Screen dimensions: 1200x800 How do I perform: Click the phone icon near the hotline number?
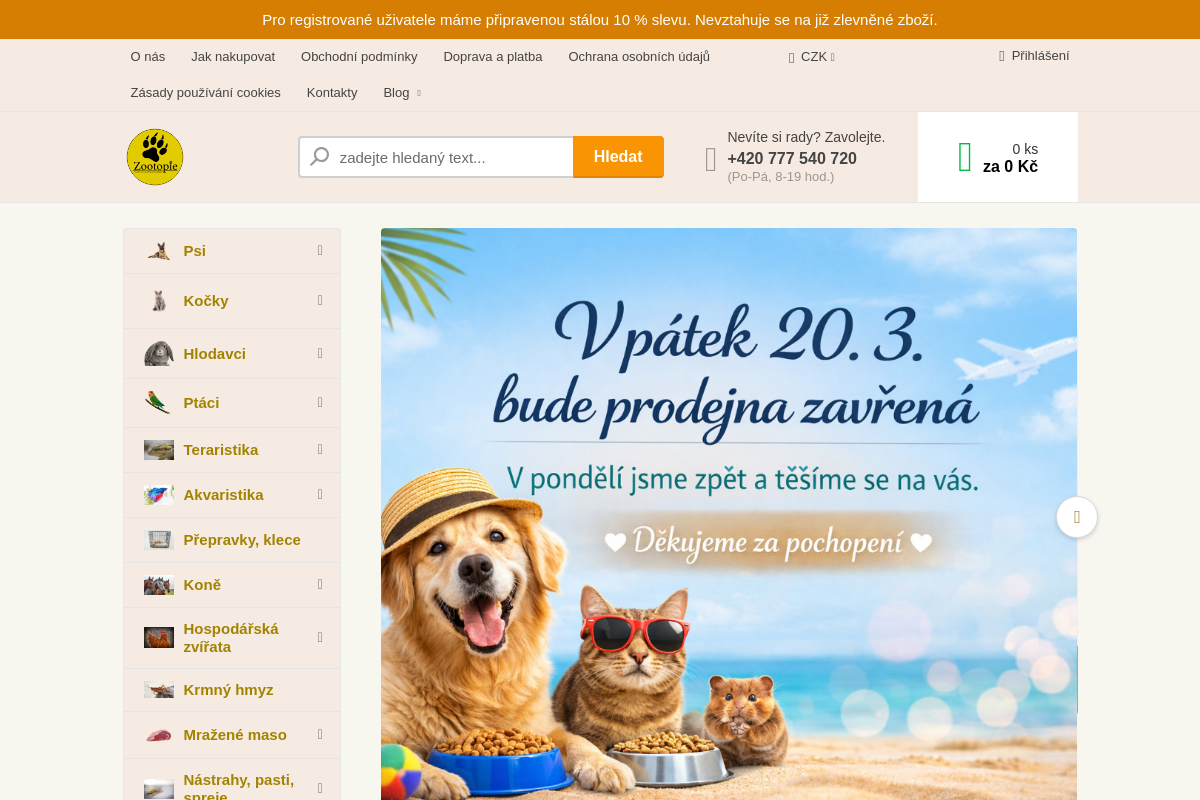[710, 158]
